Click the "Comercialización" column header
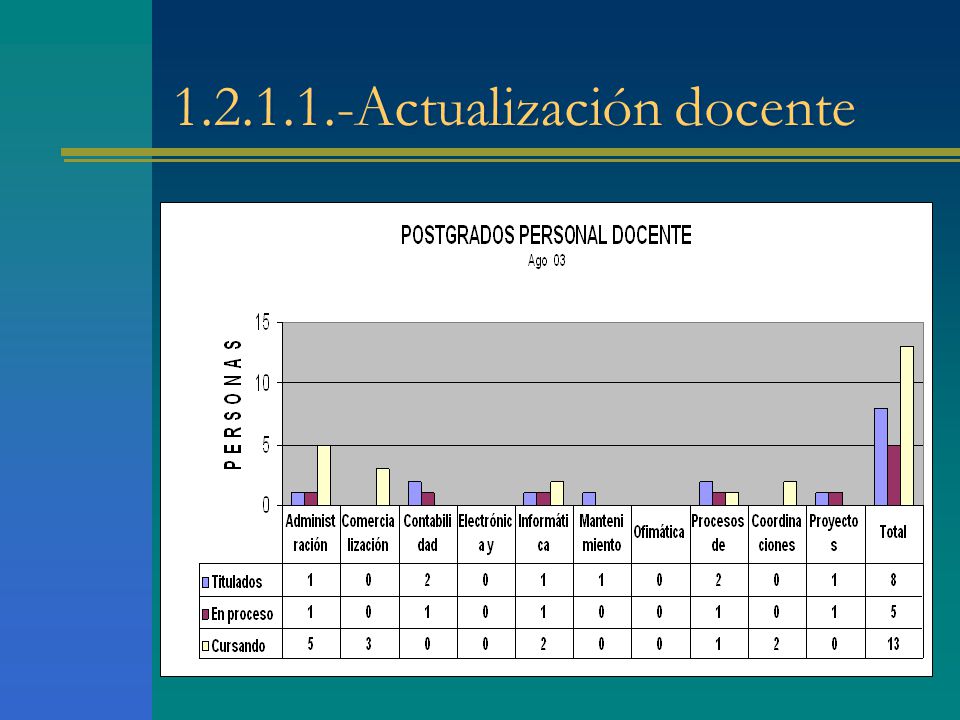The image size is (960, 720). click(x=368, y=533)
